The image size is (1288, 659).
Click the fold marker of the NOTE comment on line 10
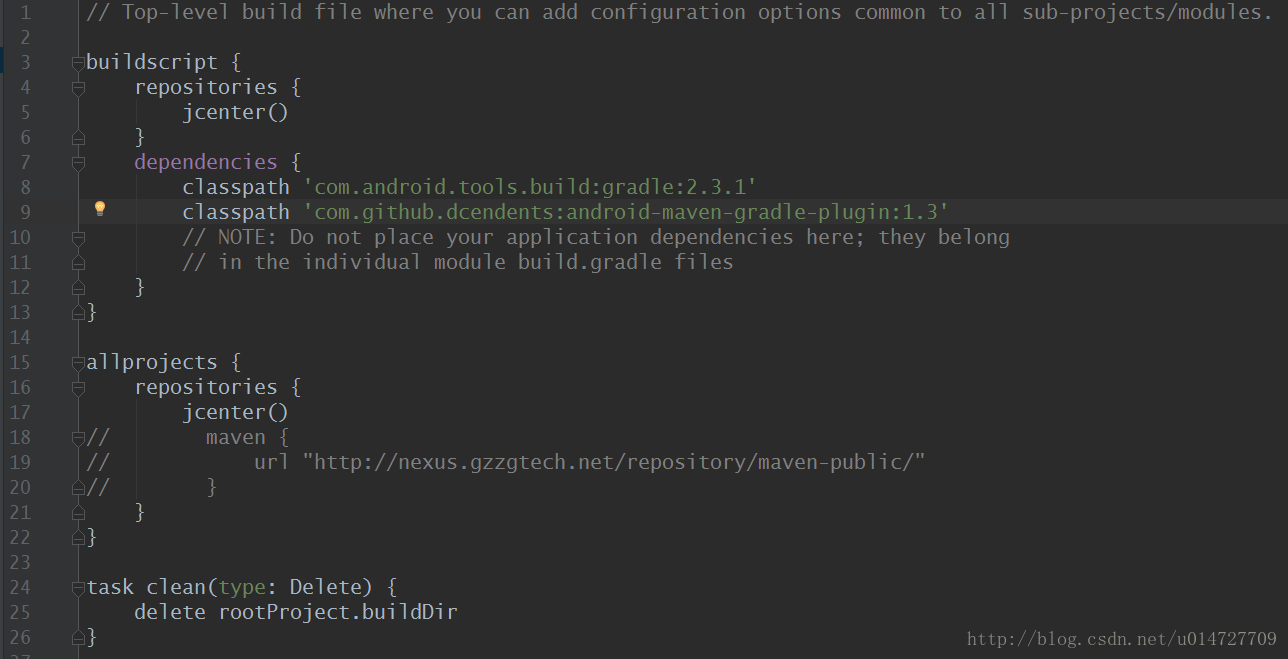[x=78, y=238]
